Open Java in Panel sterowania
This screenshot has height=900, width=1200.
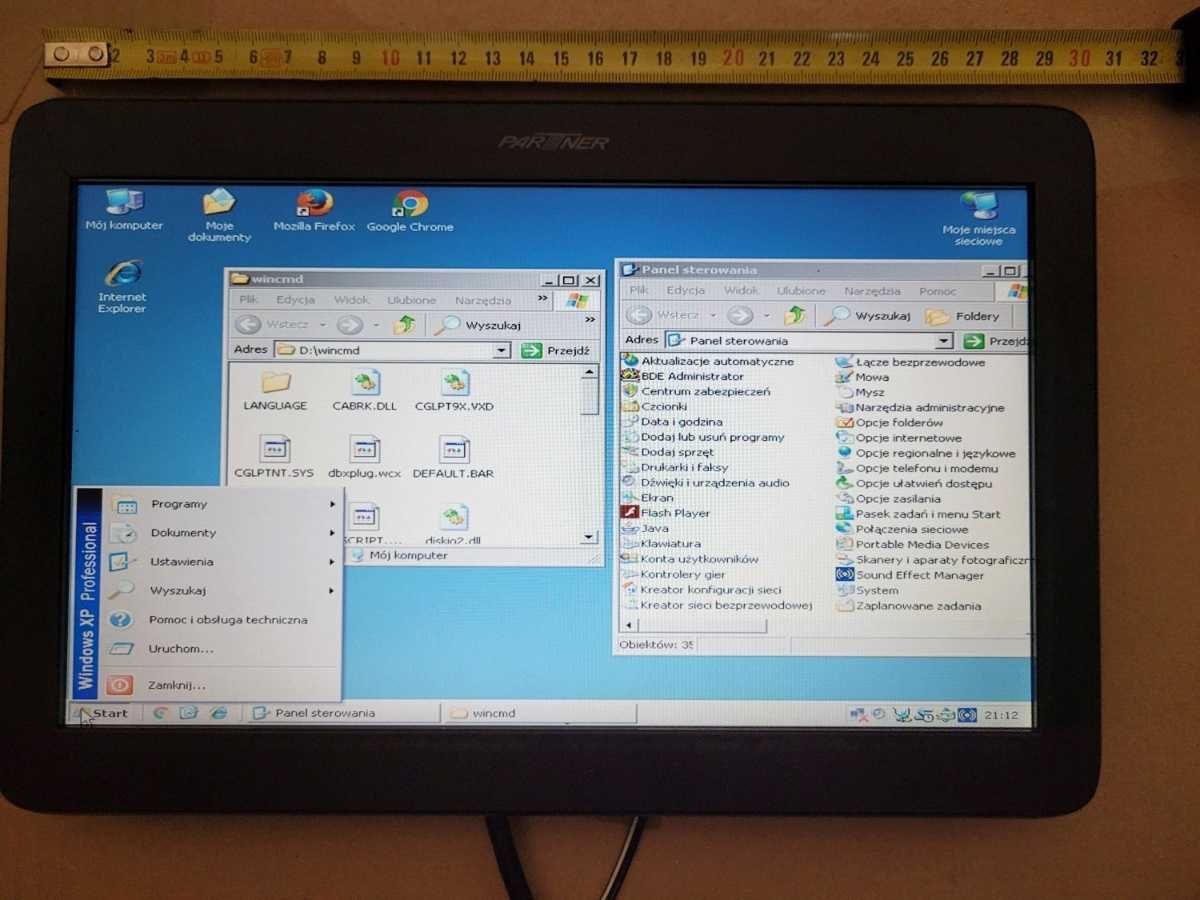point(646,528)
